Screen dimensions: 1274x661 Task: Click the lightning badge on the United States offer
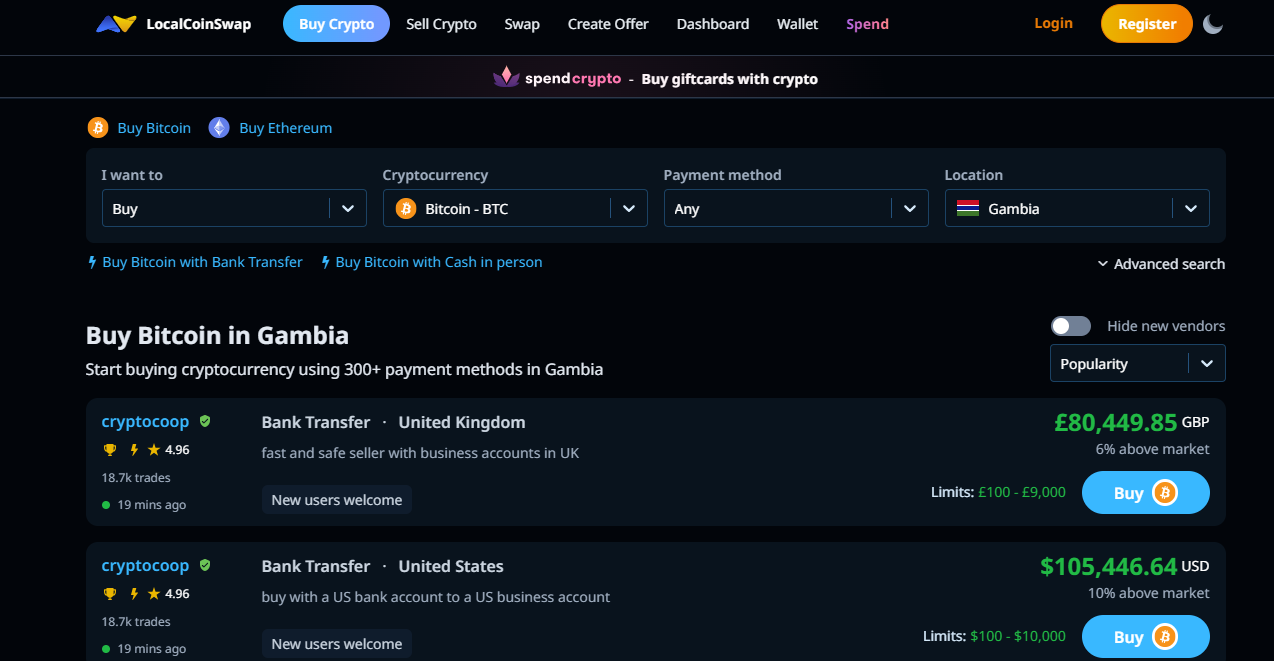tap(134, 594)
